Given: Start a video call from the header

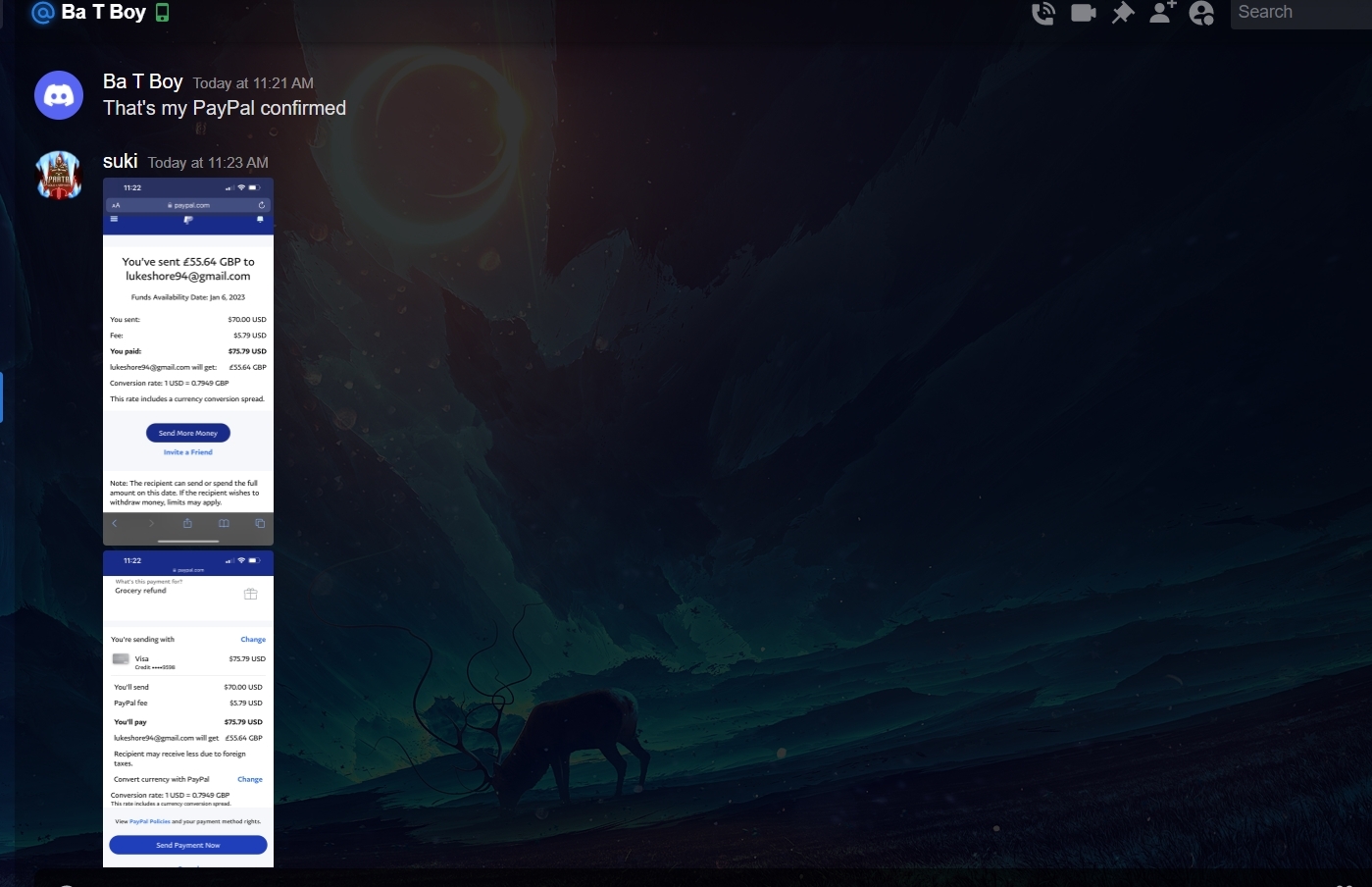Looking at the screenshot, I should 1084,13.
